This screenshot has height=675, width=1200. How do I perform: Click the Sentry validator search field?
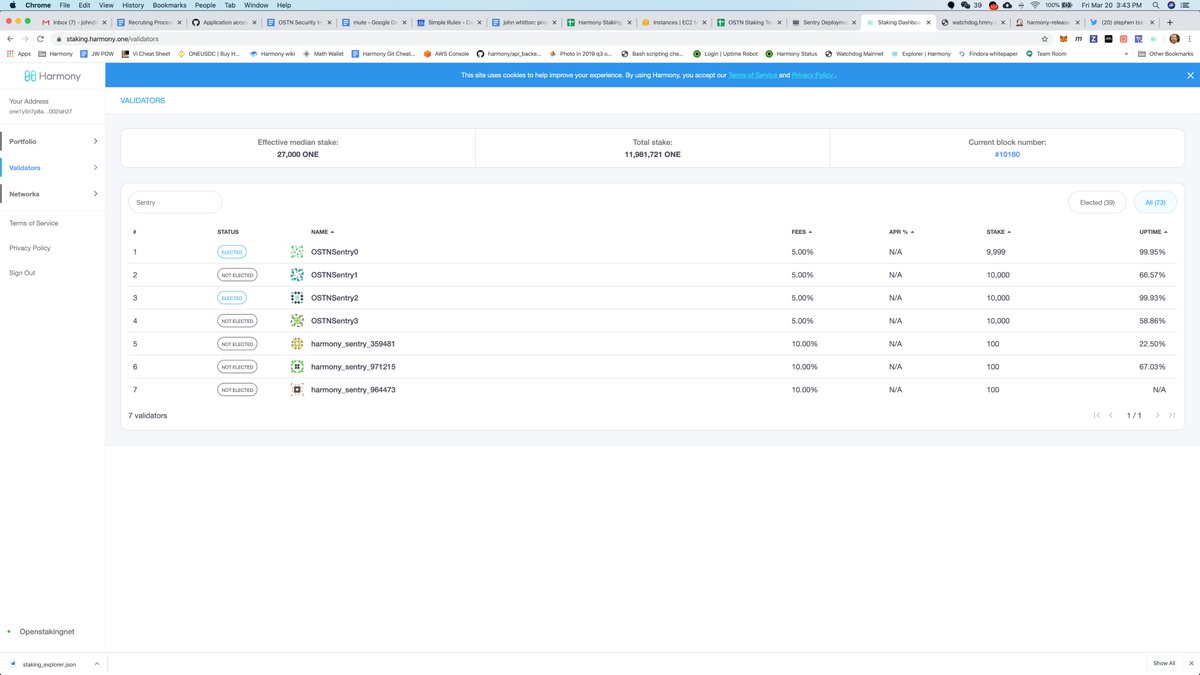pos(175,202)
